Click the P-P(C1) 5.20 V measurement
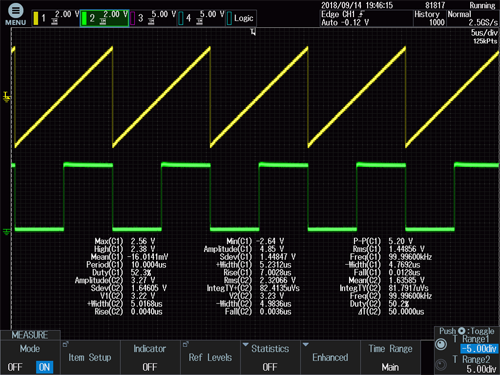Screen dimensions: 500x375 (x=383, y=241)
